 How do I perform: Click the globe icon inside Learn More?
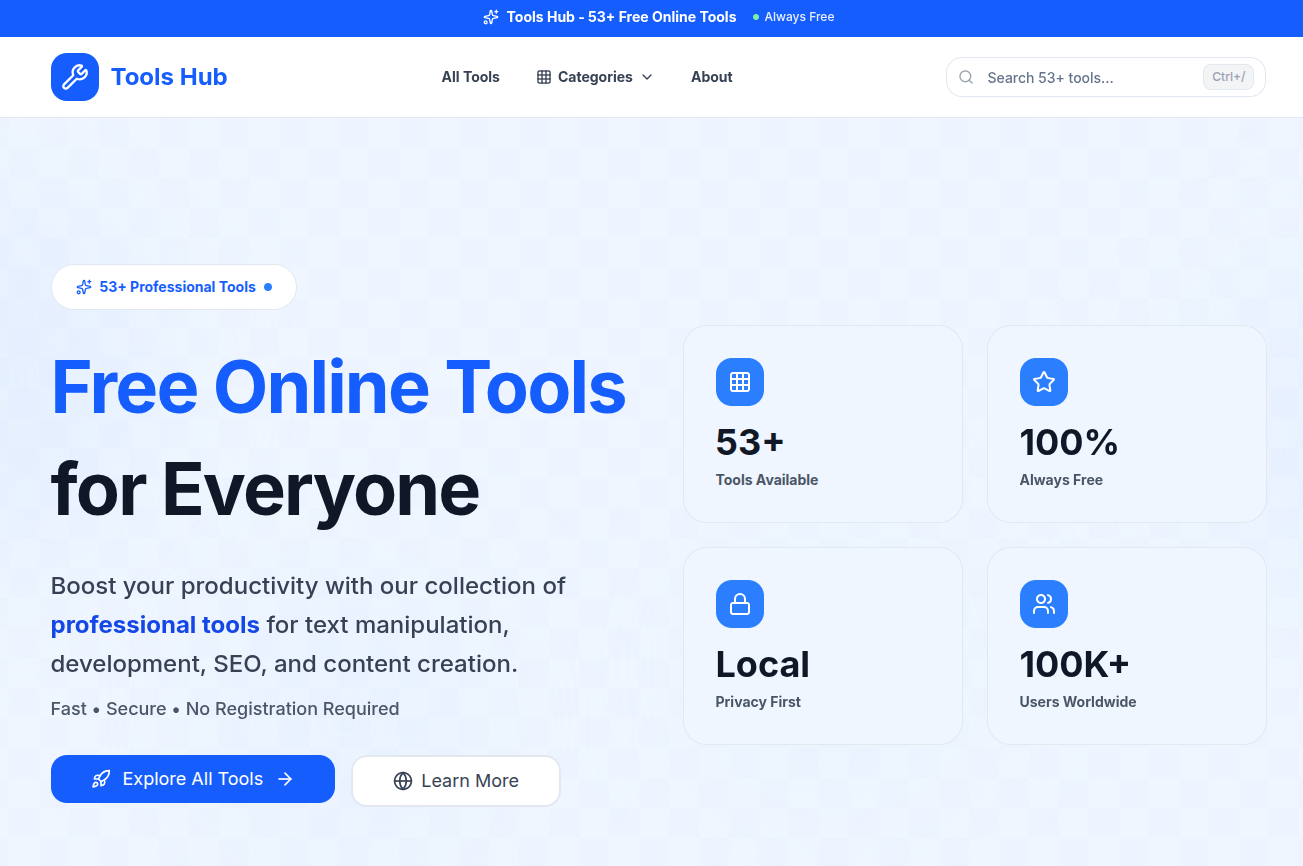[x=403, y=780]
